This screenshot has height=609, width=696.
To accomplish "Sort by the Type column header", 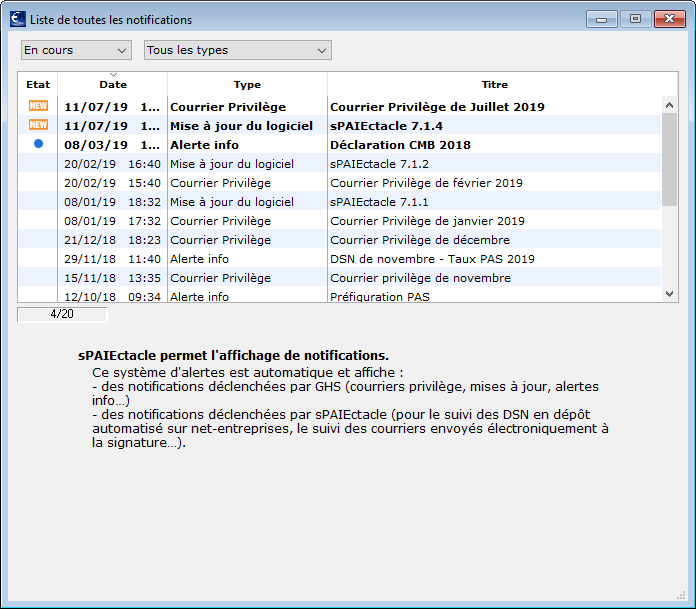I will pos(247,84).
